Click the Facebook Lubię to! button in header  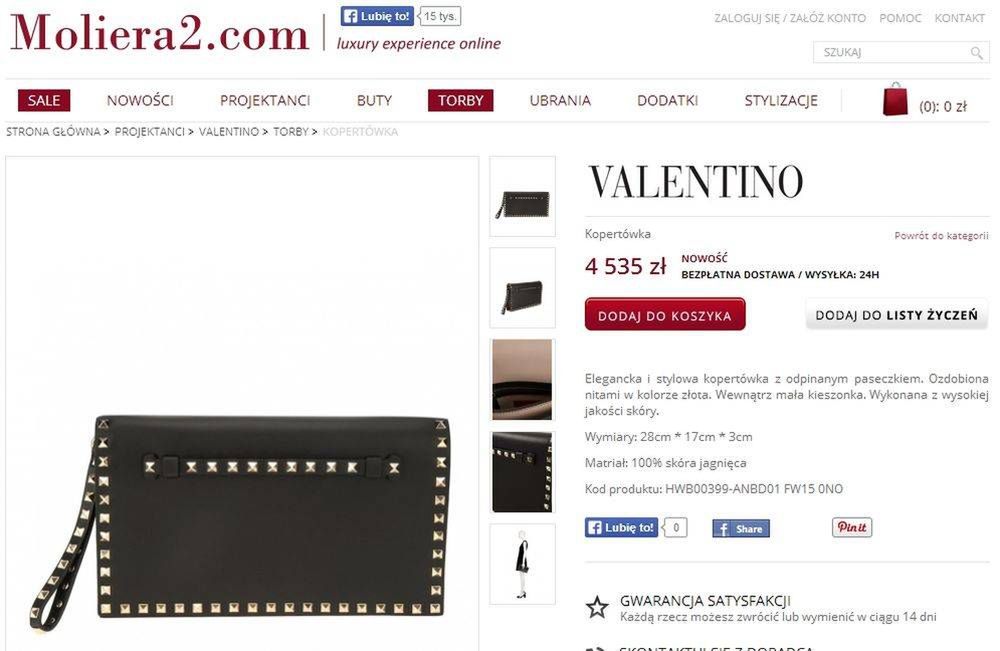point(377,17)
